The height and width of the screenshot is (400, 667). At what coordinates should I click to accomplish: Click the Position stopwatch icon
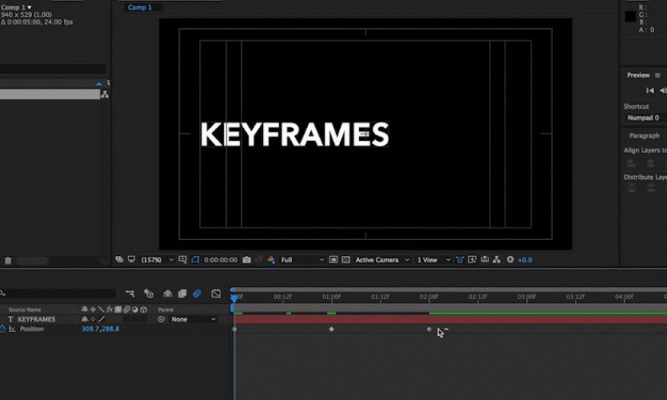tap(5, 329)
